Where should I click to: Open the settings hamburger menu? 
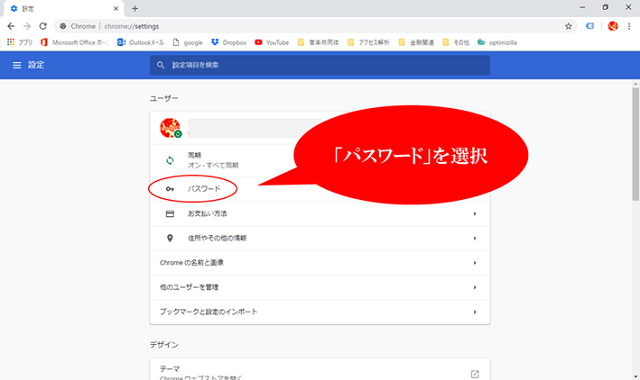click(17, 65)
